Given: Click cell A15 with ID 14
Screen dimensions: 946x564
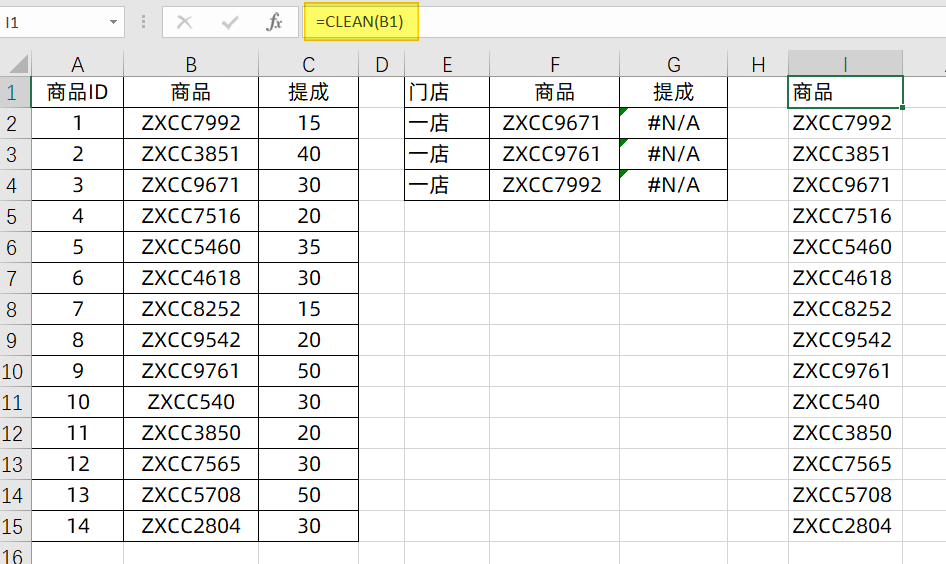Looking at the screenshot, I should point(77,526).
